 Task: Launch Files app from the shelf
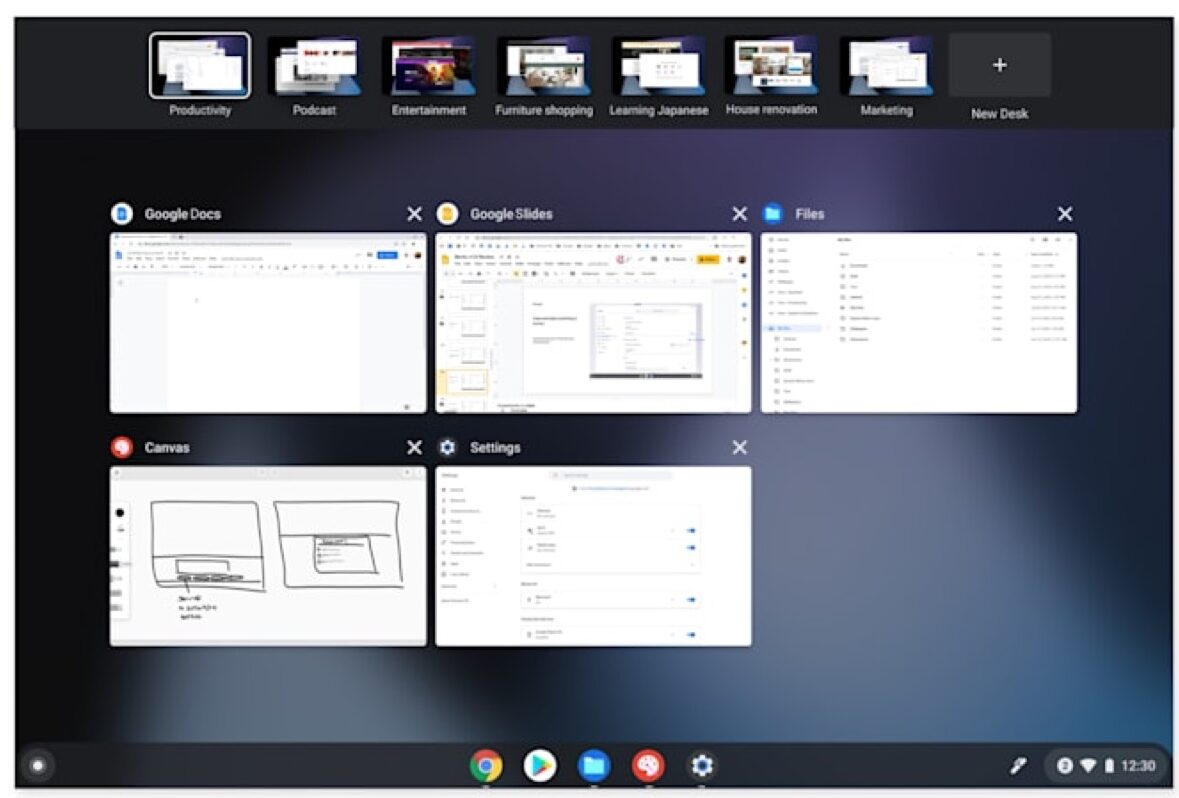pos(594,766)
